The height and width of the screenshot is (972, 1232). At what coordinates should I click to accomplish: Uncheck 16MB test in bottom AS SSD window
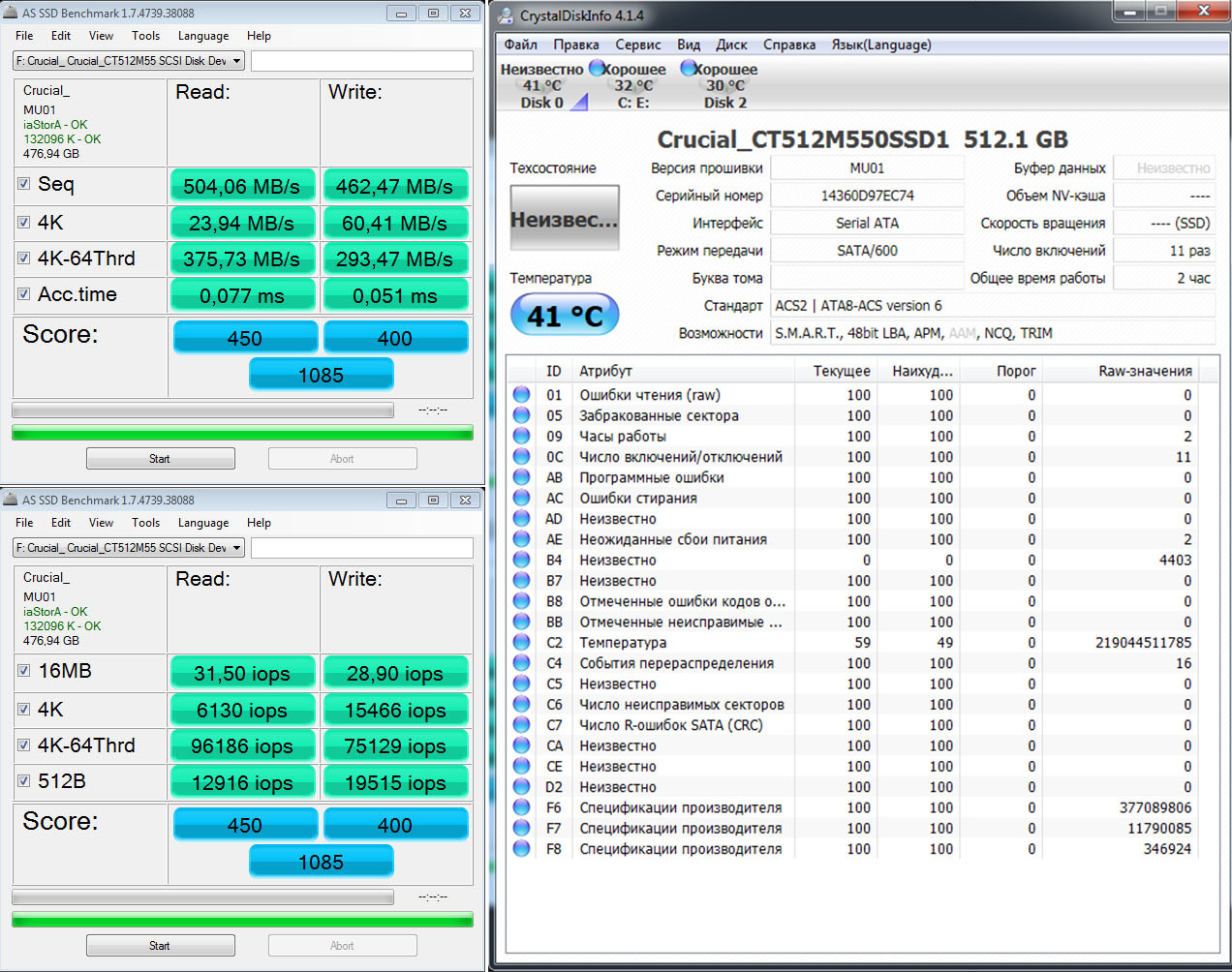point(24,671)
